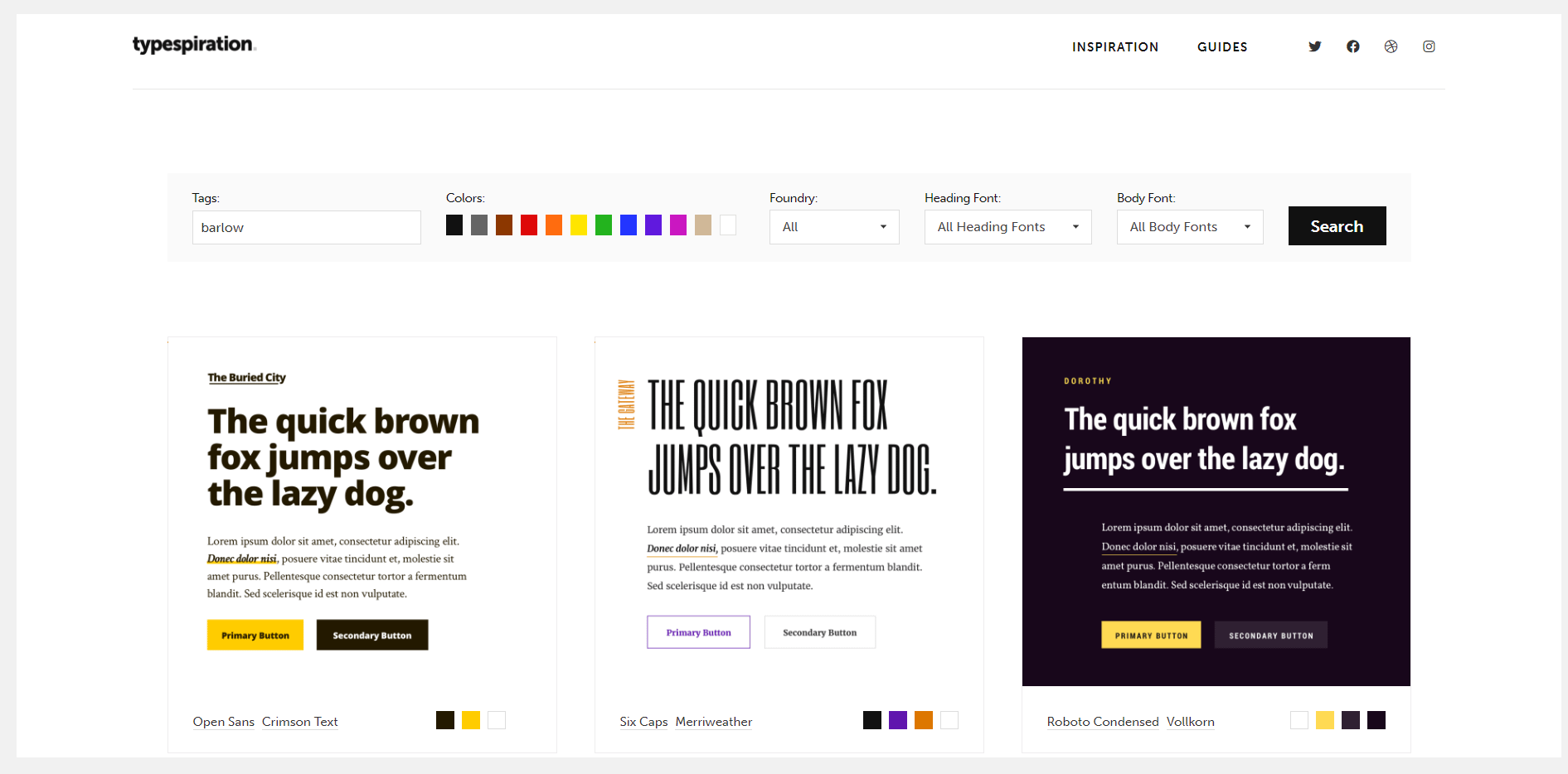
Task: Filter by green color swatch
Action: tap(604, 225)
